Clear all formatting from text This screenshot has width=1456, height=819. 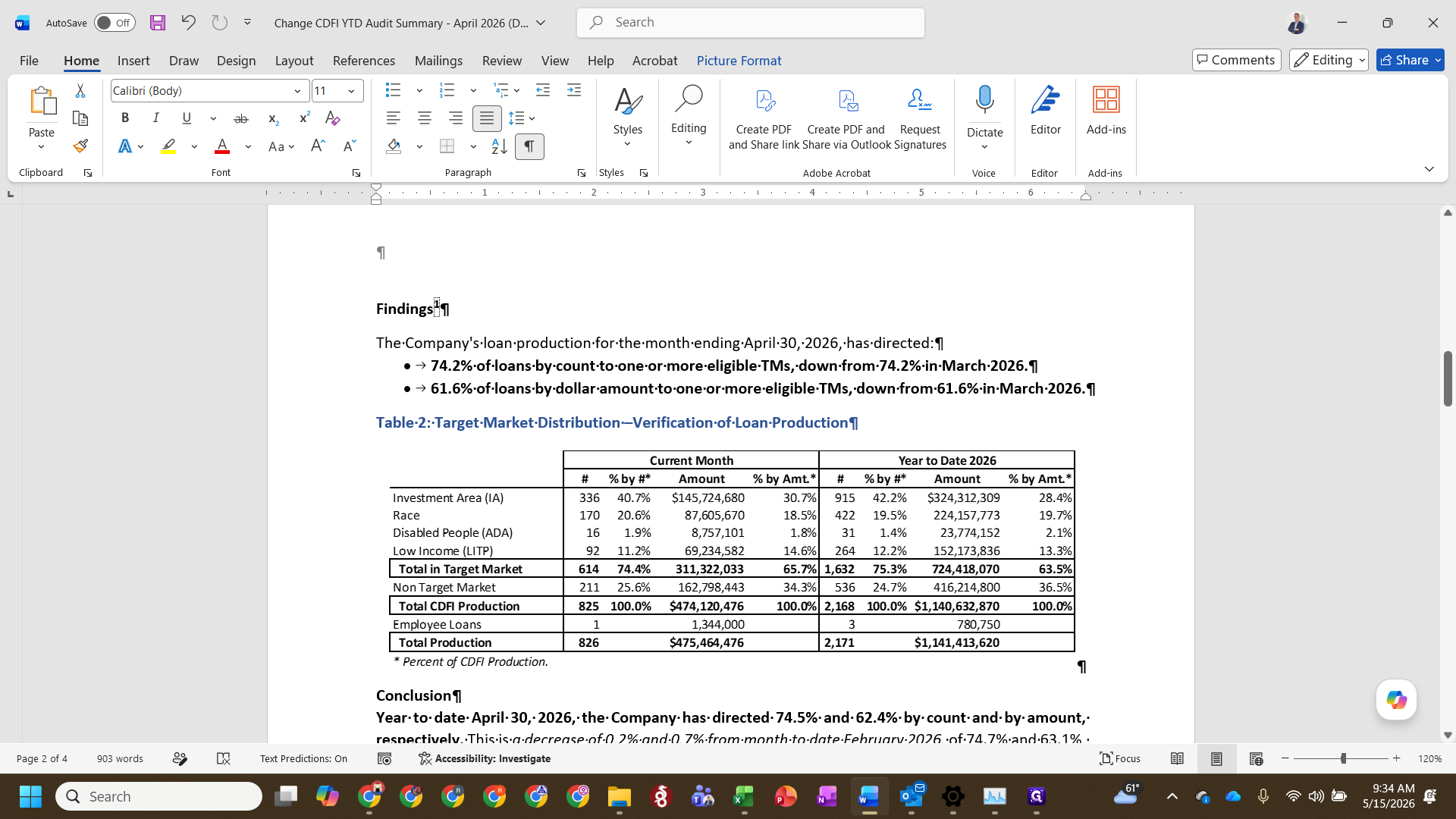[332, 118]
